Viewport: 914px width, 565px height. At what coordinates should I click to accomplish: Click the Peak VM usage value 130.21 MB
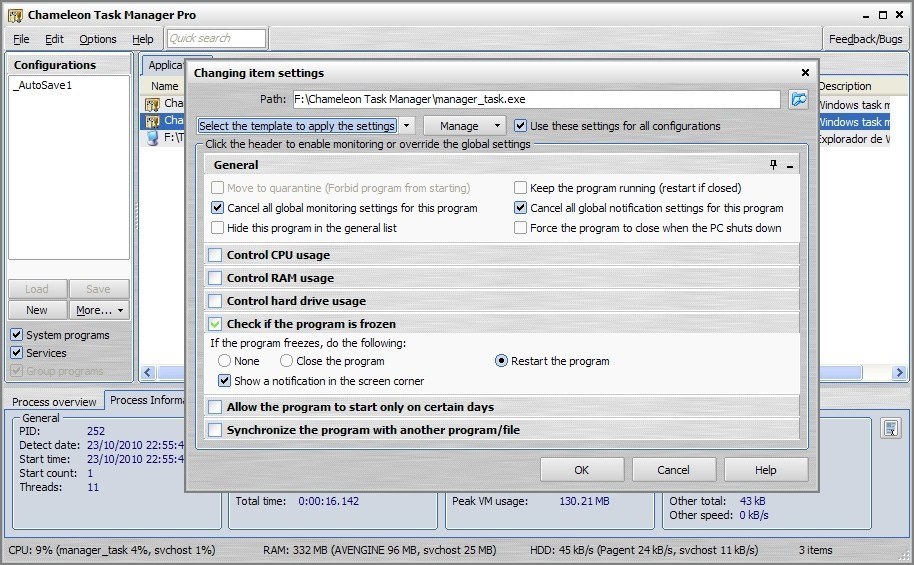tap(584, 501)
